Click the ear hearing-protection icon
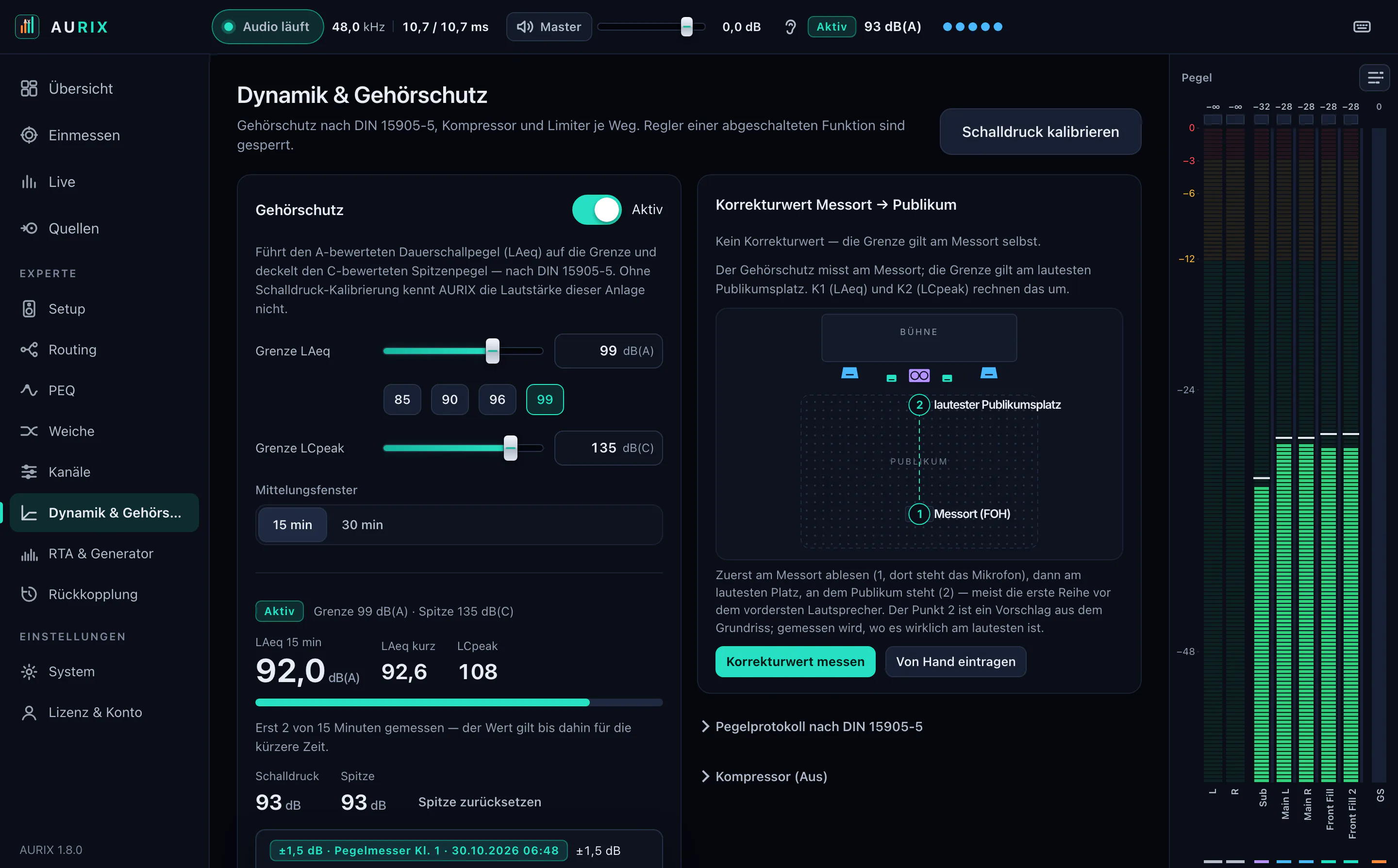The width and height of the screenshot is (1398, 868). pyautogui.click(x=790, y=27)
